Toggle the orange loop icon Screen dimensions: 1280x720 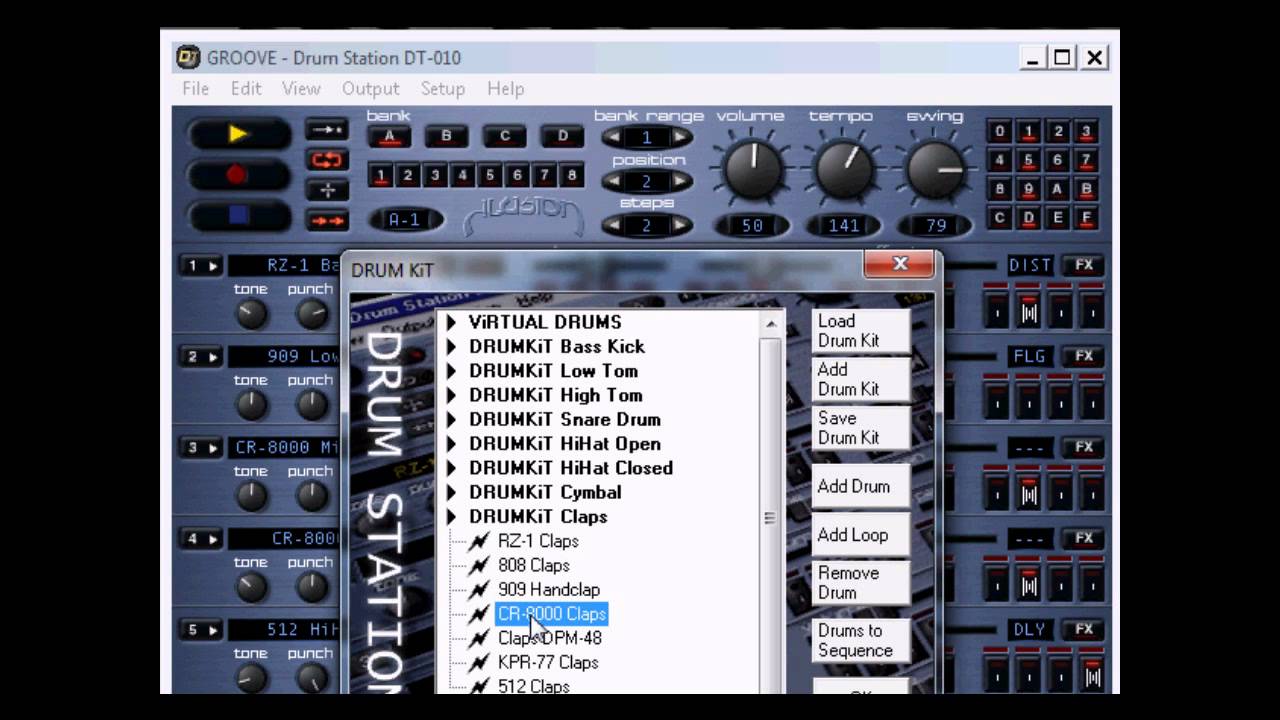click(327, 160)
